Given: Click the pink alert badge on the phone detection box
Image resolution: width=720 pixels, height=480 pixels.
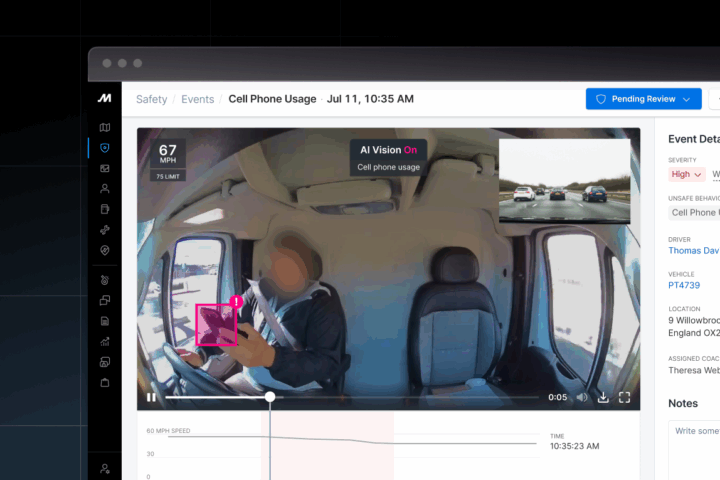Looking at the screenshot, I should tap(236, 301).
